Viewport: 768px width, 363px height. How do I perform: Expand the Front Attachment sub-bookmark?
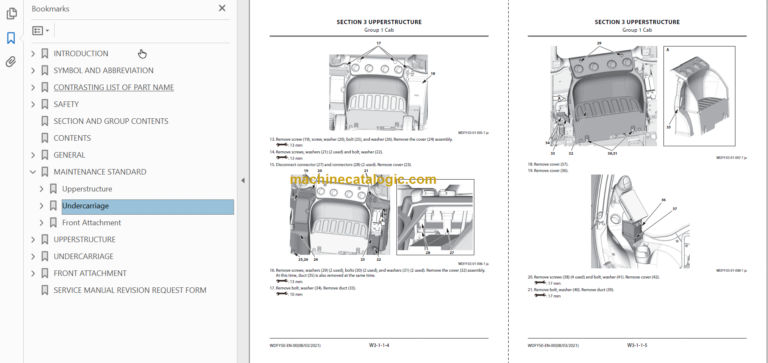tap(42, 223)
